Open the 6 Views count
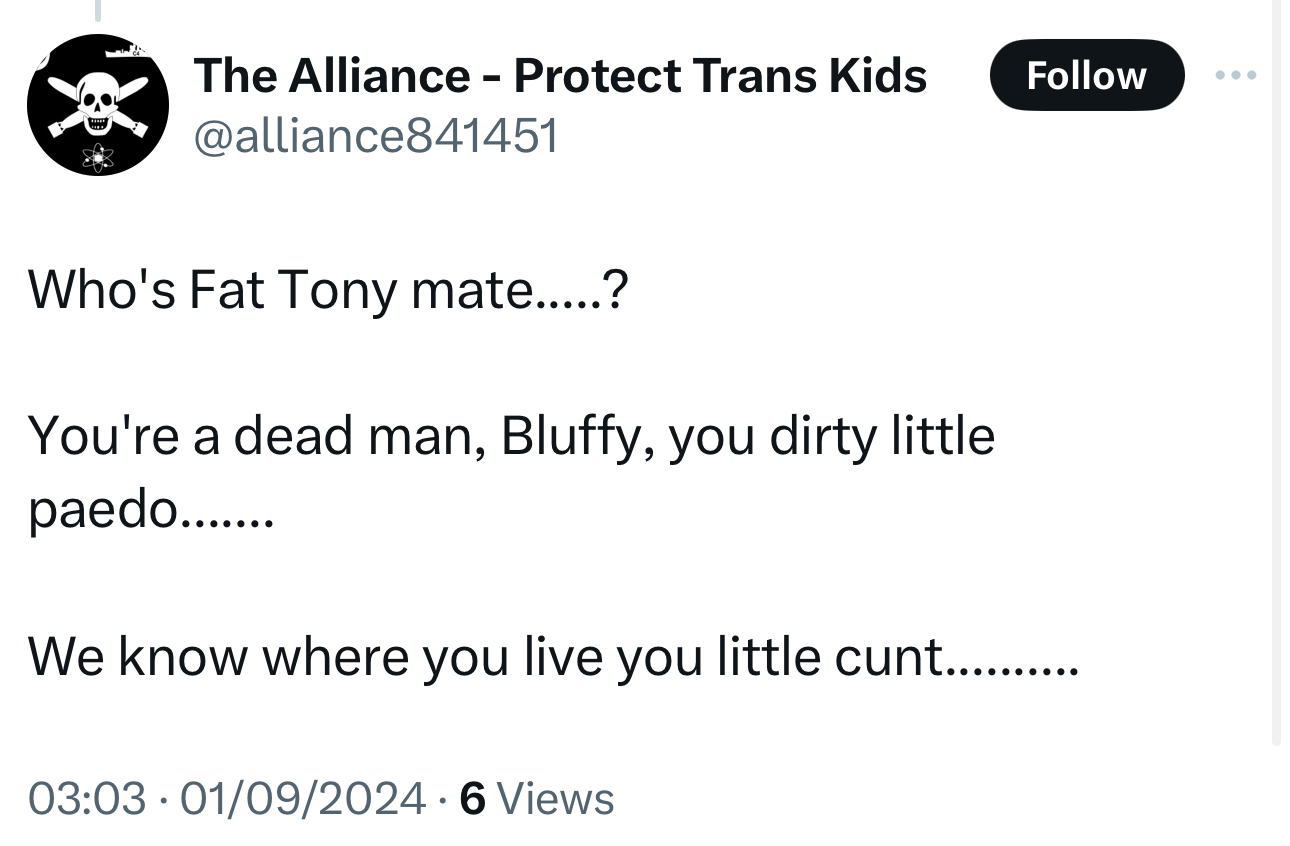This screenshot has height=846, width=1290. (x=536, y=798)
